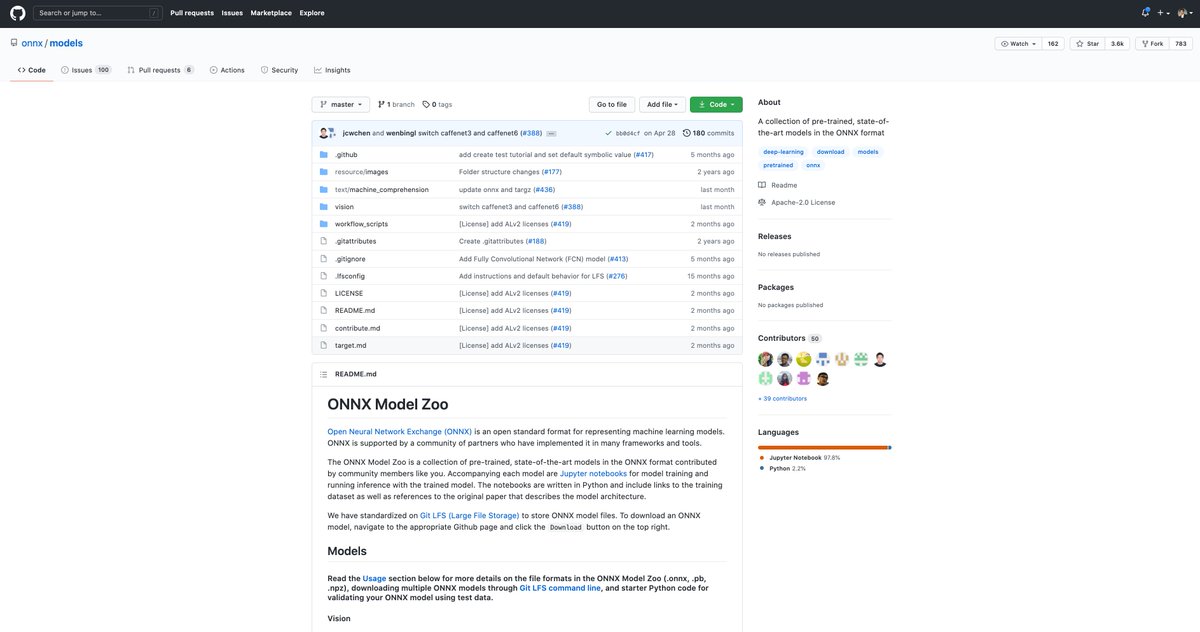The width and height of the screenshot is (1200, 632).
Task: Open the Git LFS (Large File Storage) link
Action: click(x=470, y=515)
